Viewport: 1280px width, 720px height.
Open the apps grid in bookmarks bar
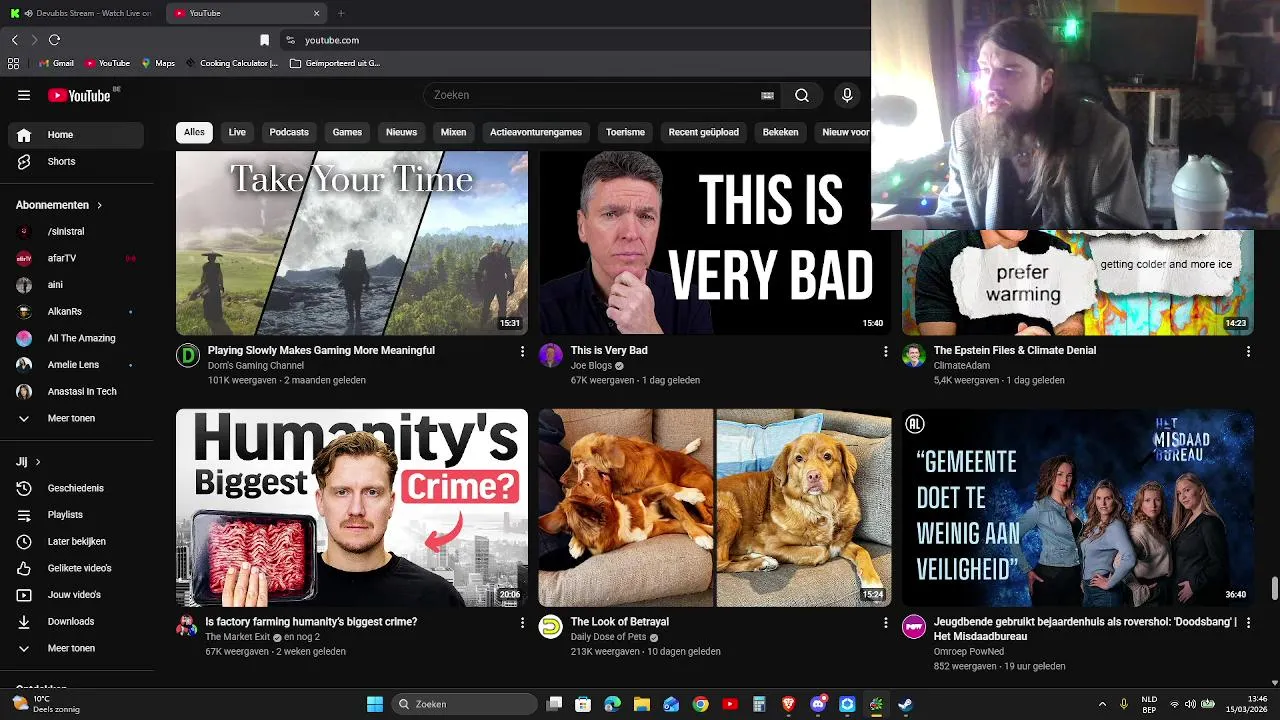point(13,63)
